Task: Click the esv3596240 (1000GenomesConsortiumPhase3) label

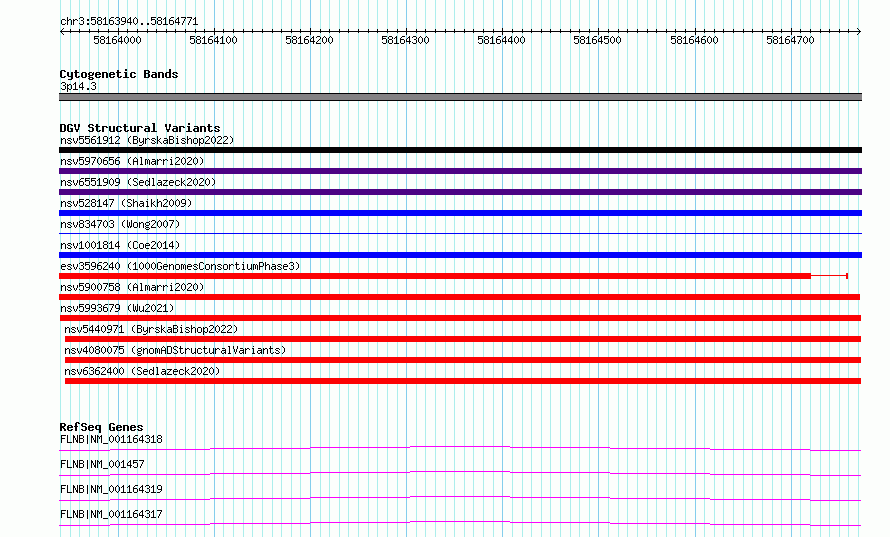Action: pos(180,266)
